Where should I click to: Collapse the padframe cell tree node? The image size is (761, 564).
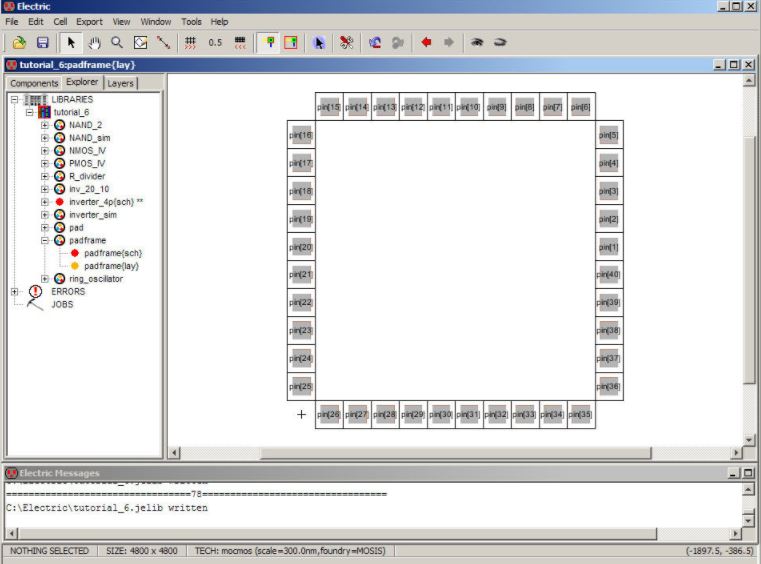click(45, 241)
